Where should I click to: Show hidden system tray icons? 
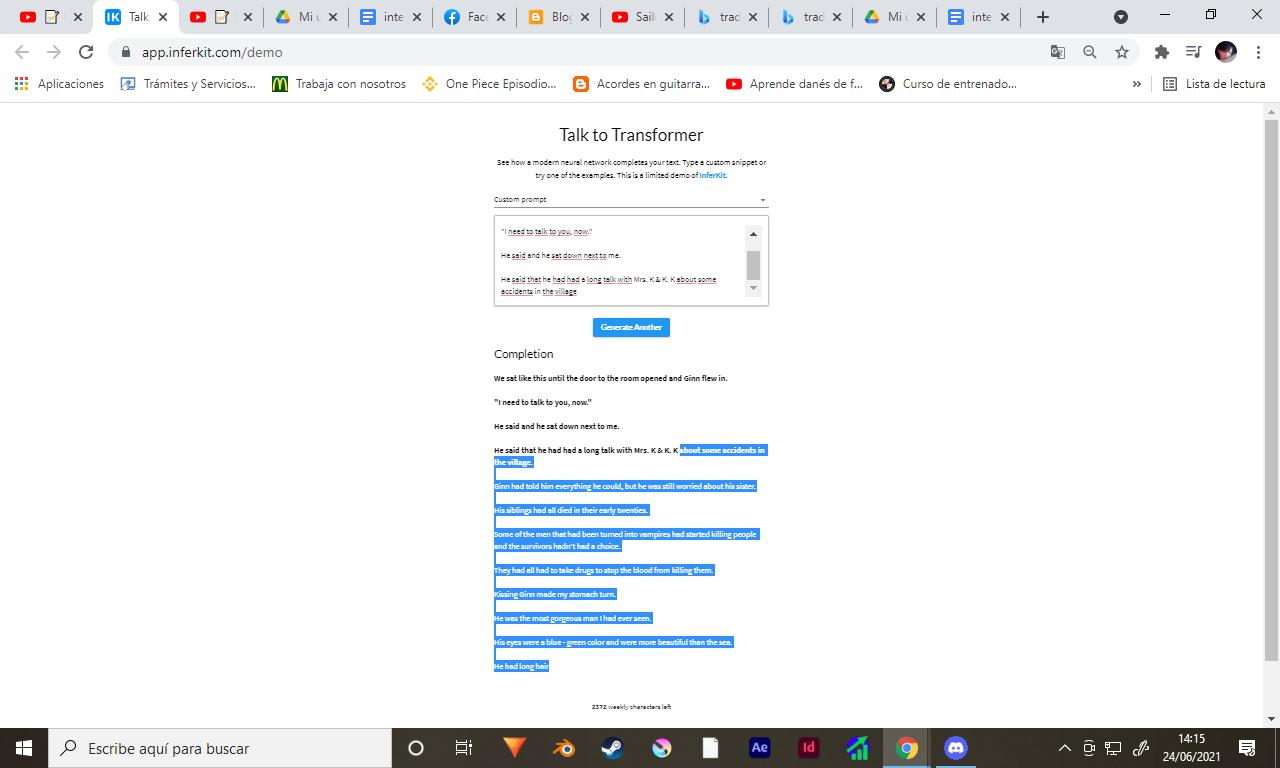pyautogui.click(x=1065, y=748)
